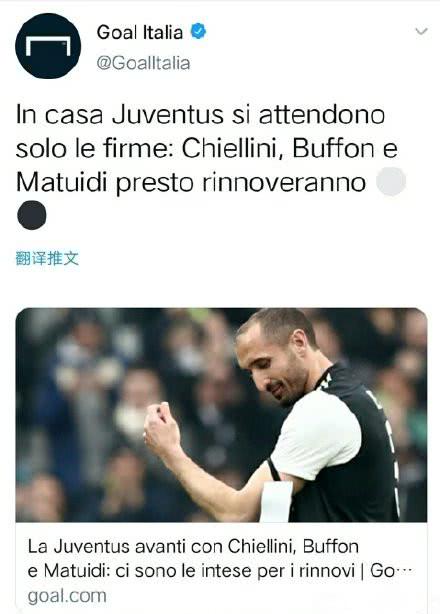Visit the goal.com source link
This screenshot has height=614, width=440.
coord(67,596)
